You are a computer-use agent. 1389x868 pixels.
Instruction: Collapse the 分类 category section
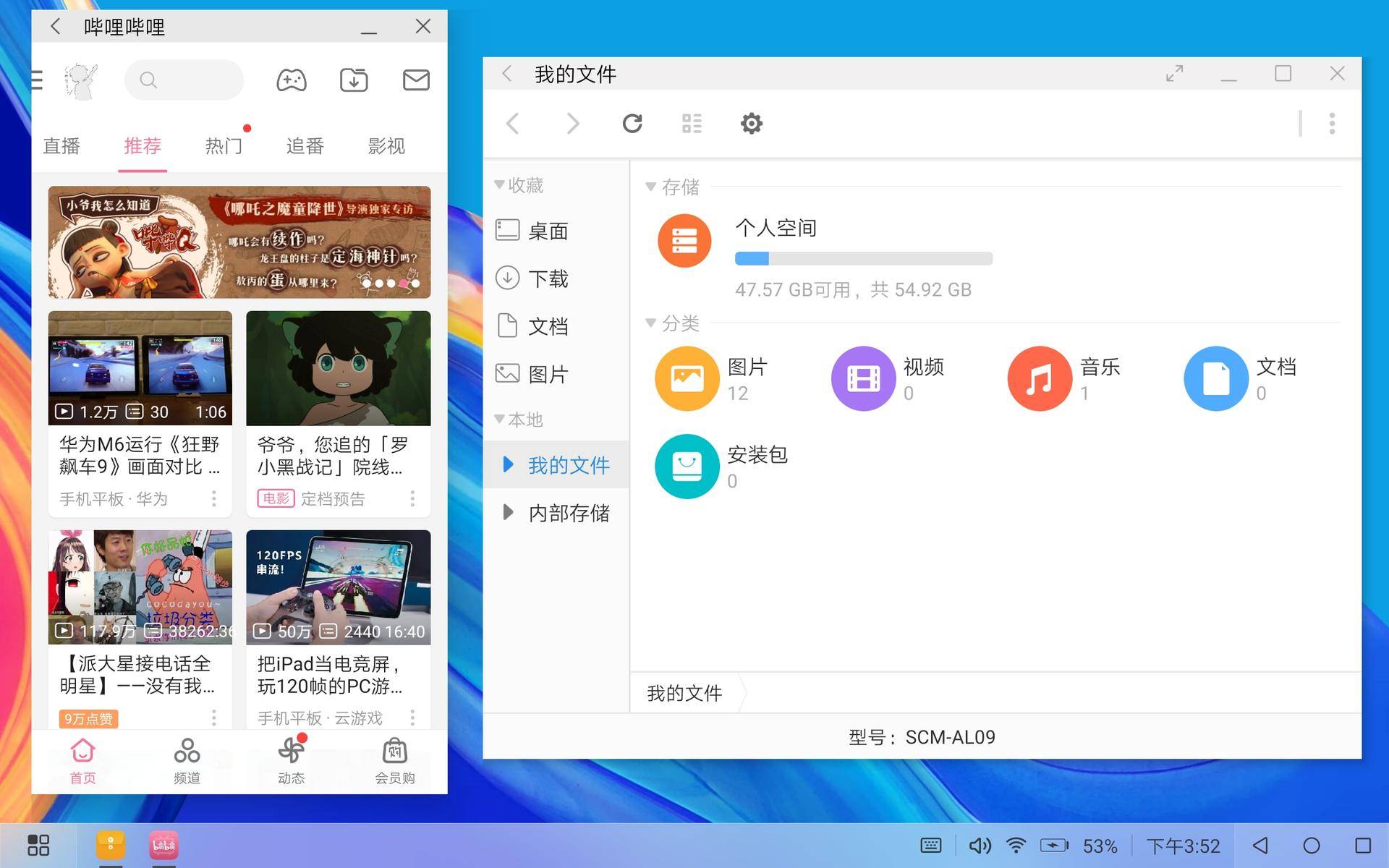650,323
